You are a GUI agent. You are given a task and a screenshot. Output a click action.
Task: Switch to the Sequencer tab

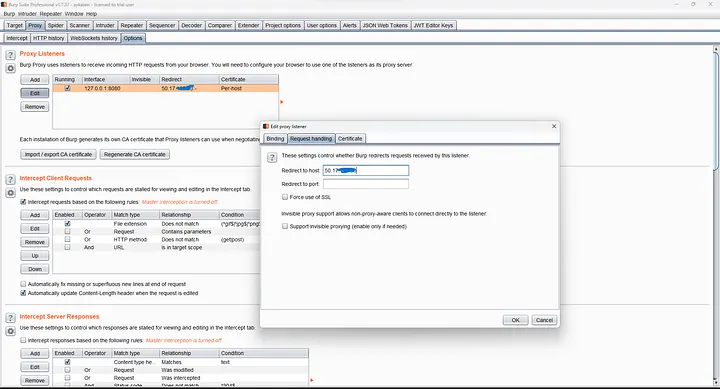162,25
